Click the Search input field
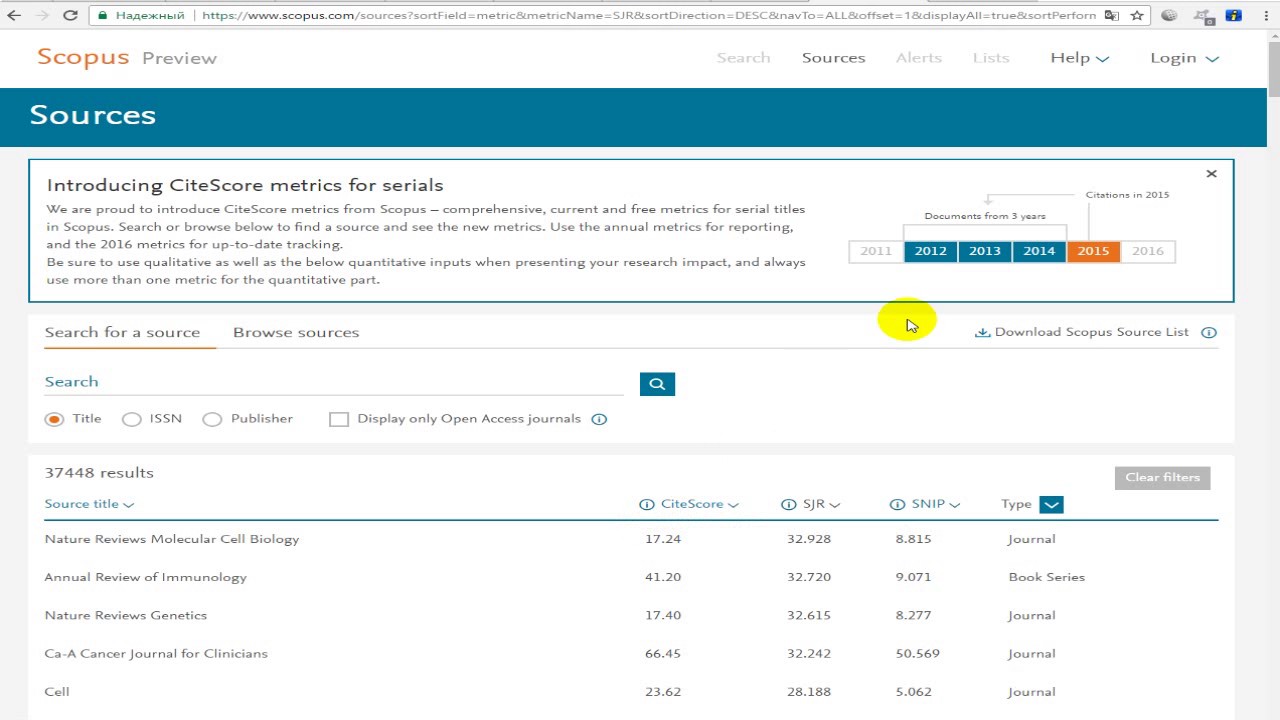This screenshot has width=1280, height=720. click(x=334, y=382)
